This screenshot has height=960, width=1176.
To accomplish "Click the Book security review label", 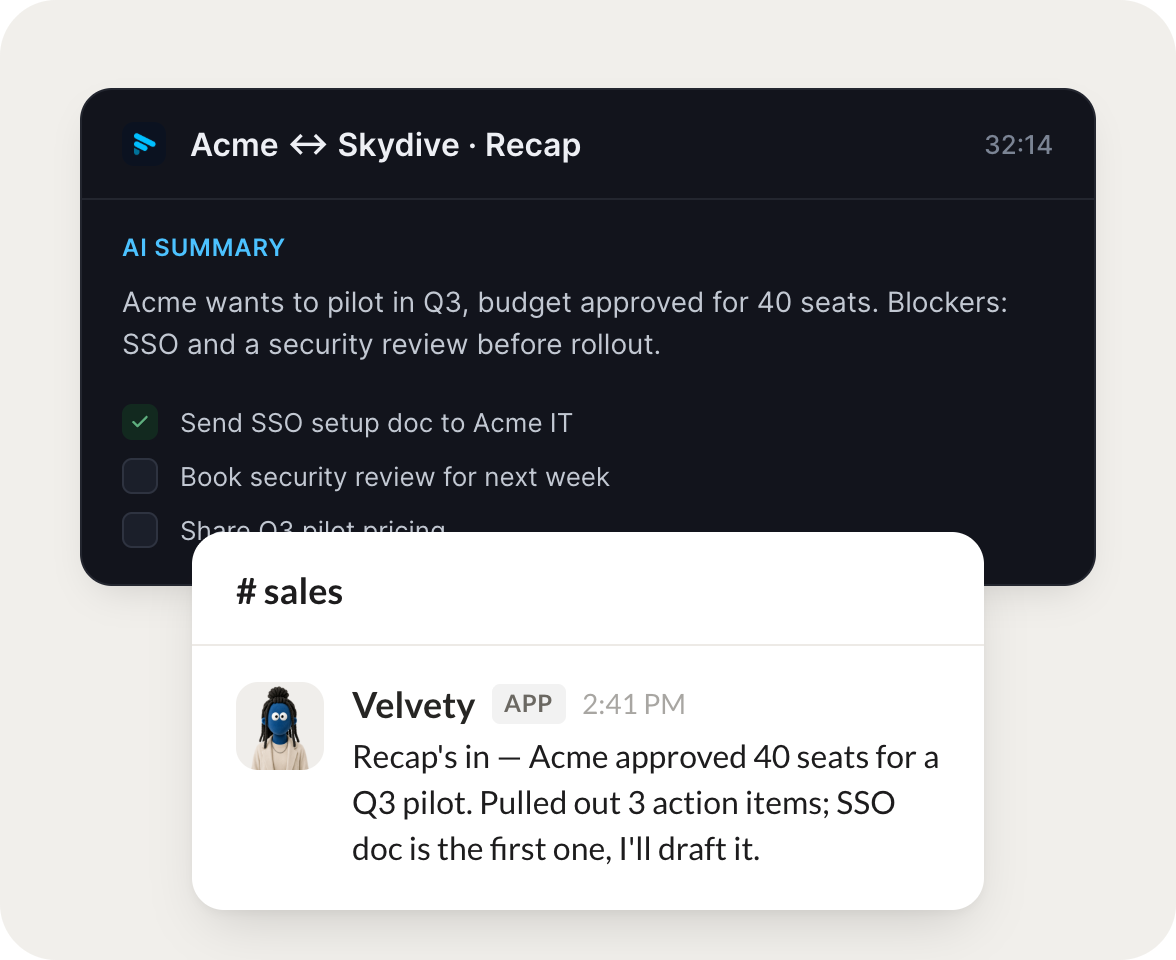I will click(x=395, y=477).
